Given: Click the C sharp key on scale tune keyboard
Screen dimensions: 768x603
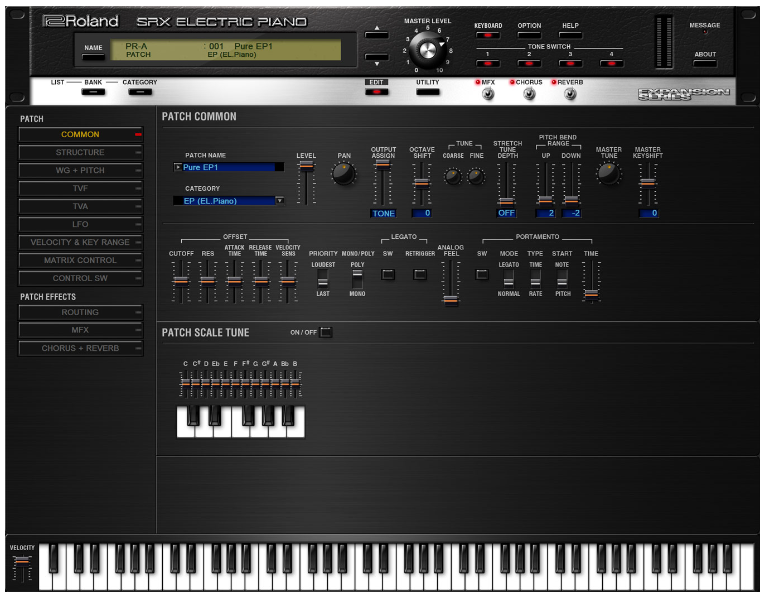Looking at the screenshot, I should (193, 414).
